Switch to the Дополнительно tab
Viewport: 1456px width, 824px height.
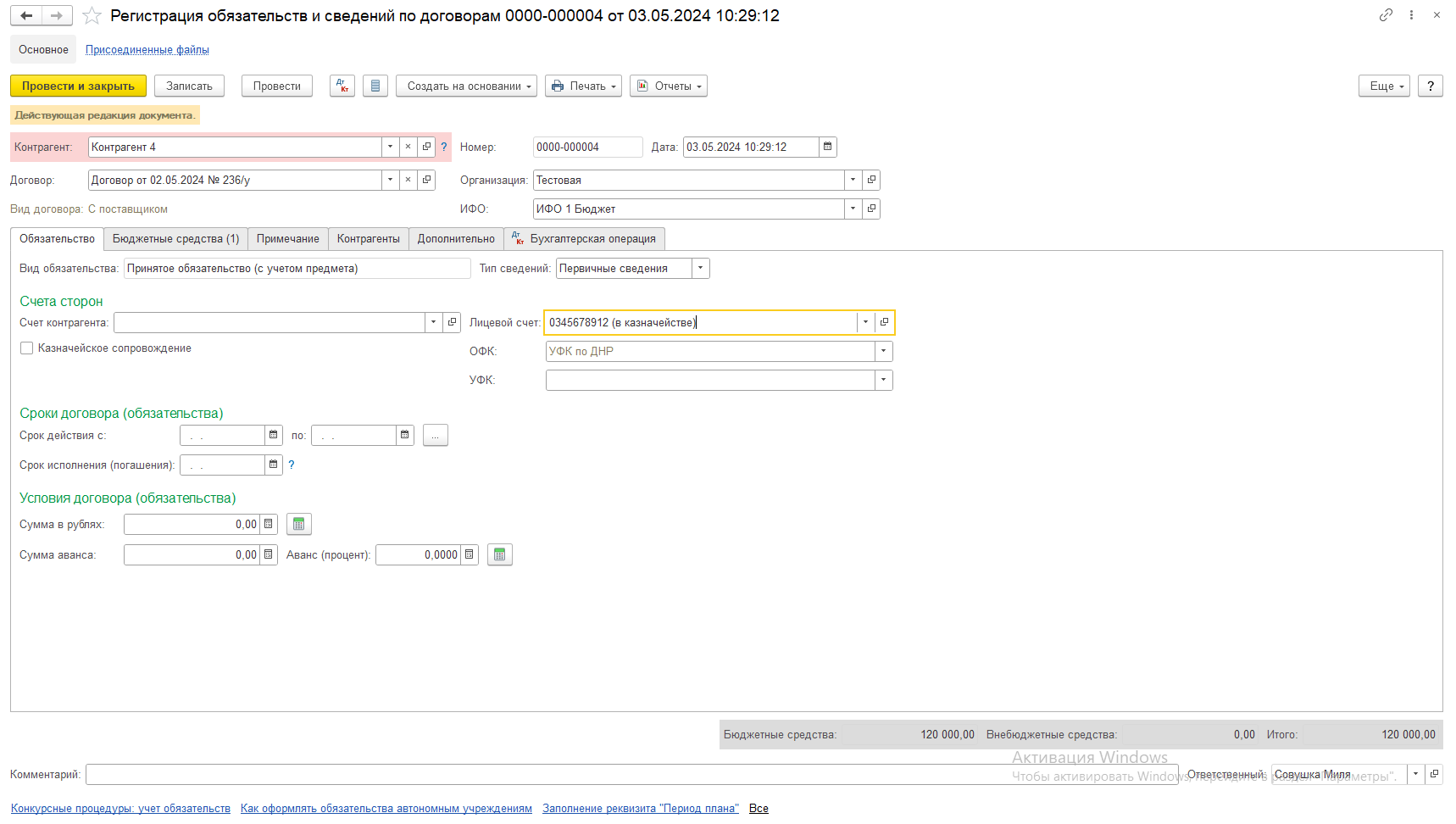(456, 239)
